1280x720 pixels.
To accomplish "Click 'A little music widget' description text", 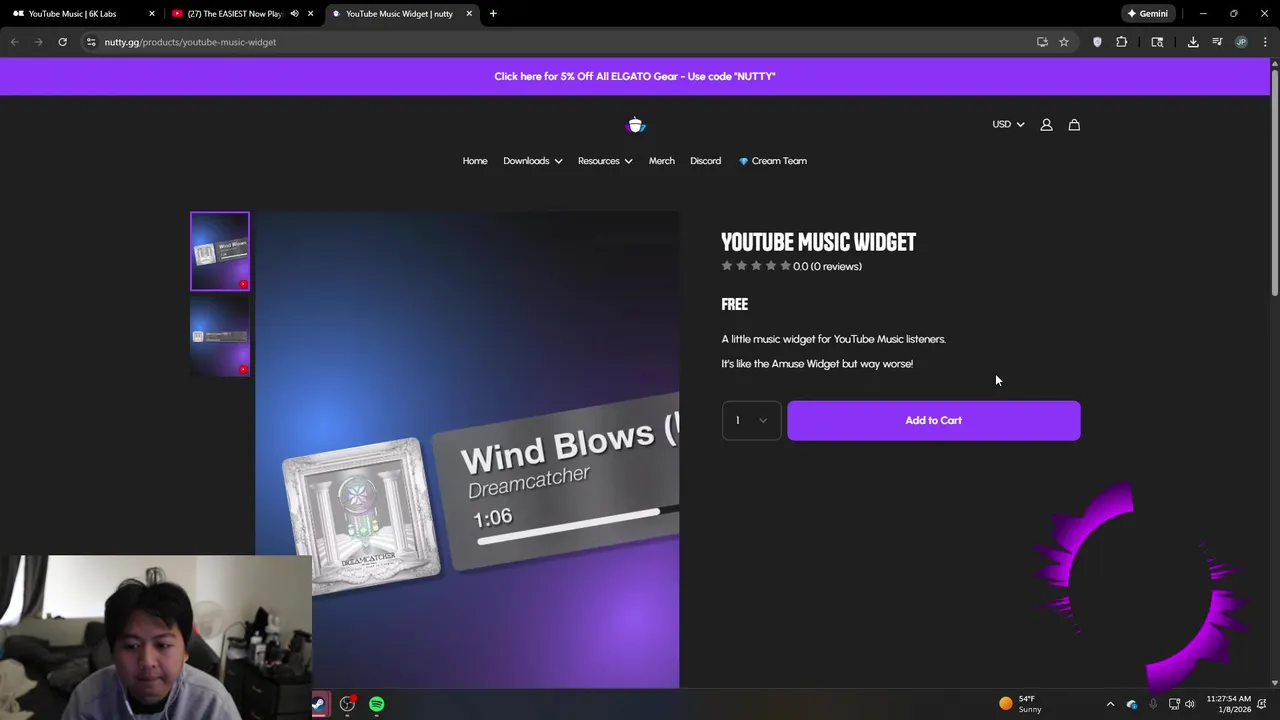I will [x=833, y=340].
